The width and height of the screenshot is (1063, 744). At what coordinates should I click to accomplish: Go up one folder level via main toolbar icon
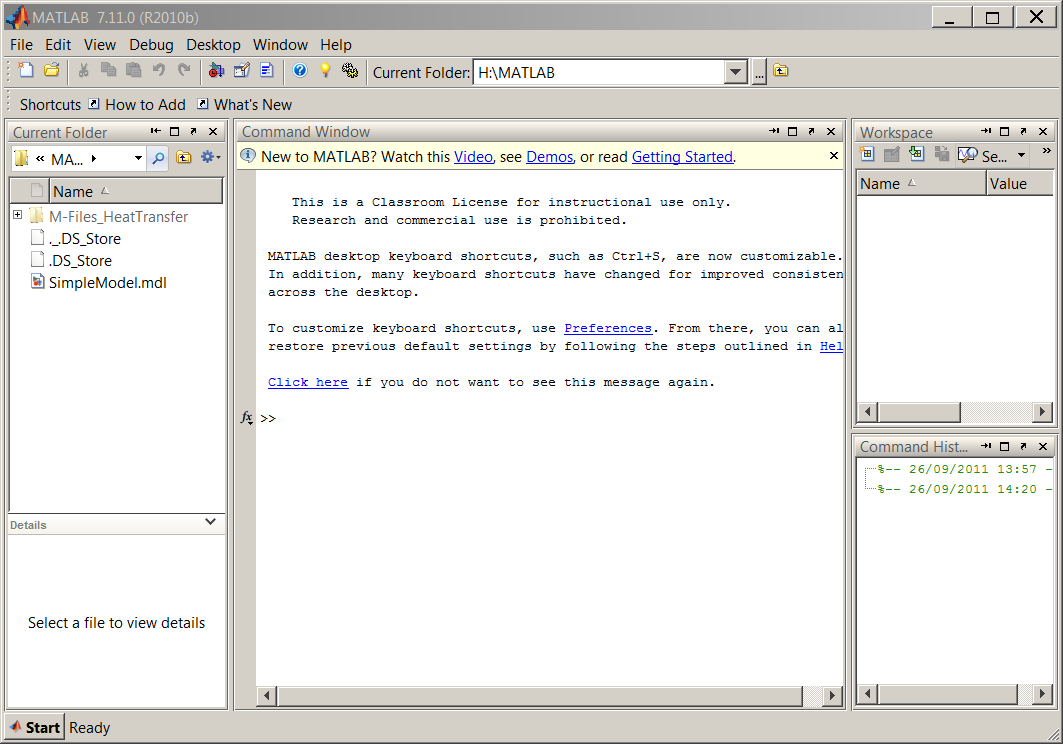(781, 71)
